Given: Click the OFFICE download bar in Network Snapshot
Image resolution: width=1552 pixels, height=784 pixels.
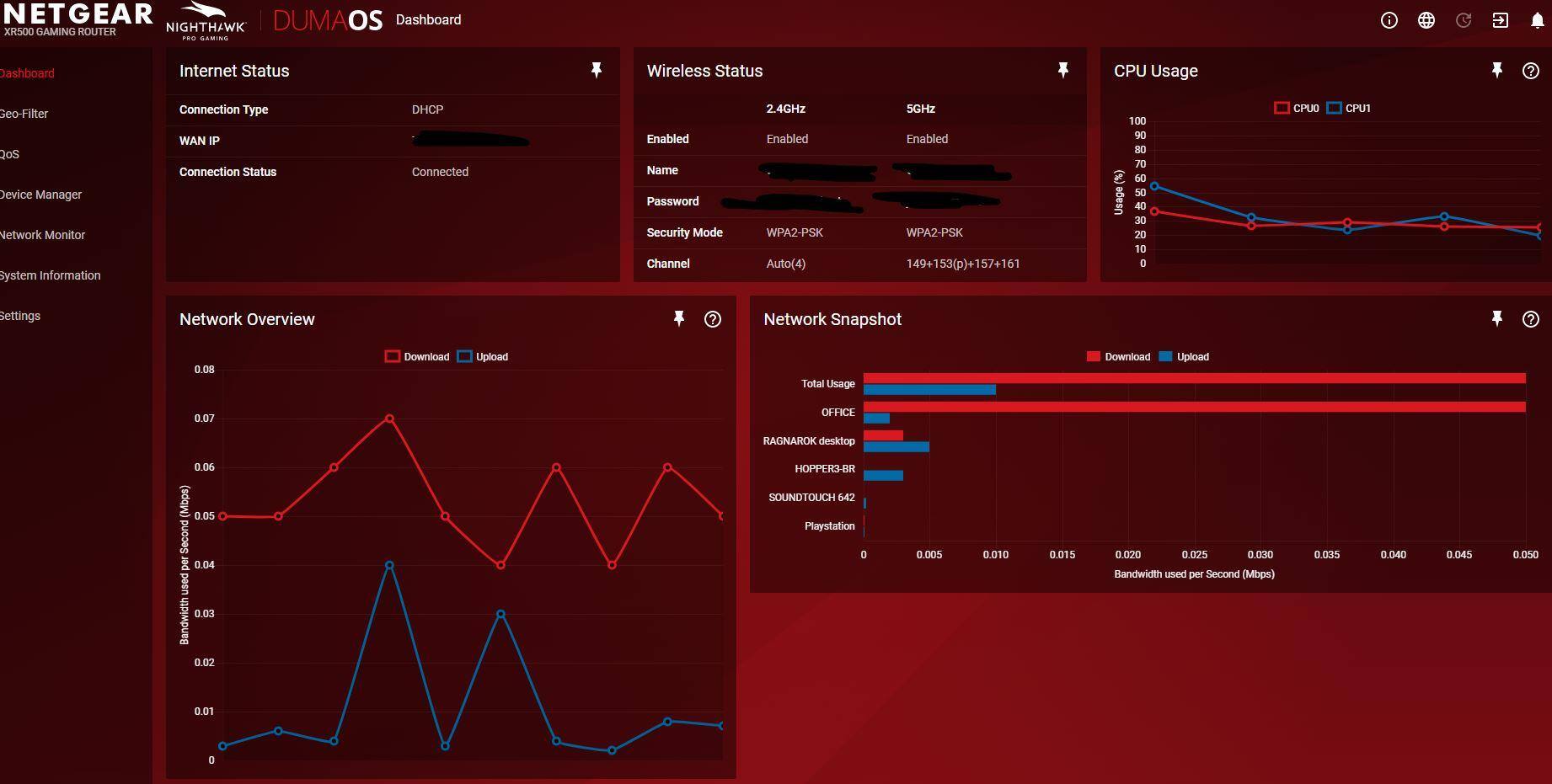Looking at the screenshot, I should click(1194, 407).
